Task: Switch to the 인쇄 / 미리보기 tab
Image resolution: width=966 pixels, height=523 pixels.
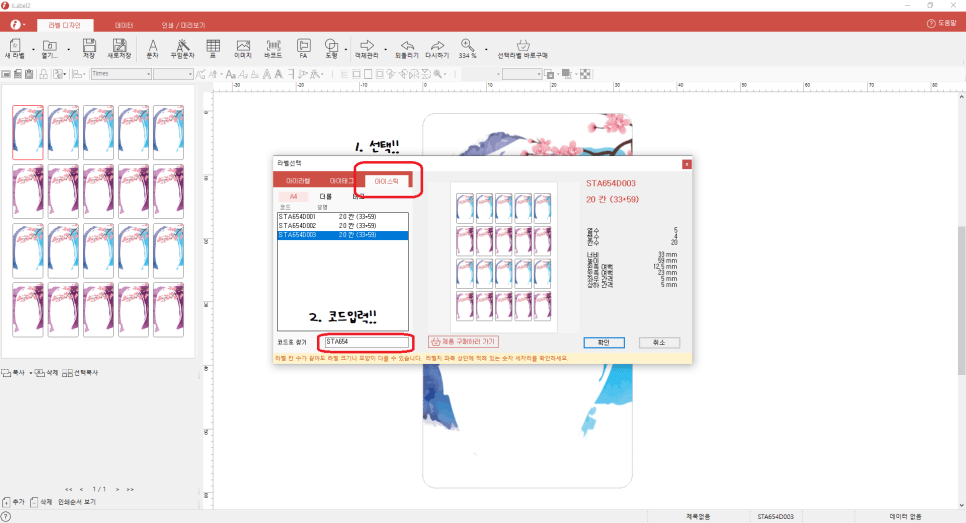Action: point(183,25)
